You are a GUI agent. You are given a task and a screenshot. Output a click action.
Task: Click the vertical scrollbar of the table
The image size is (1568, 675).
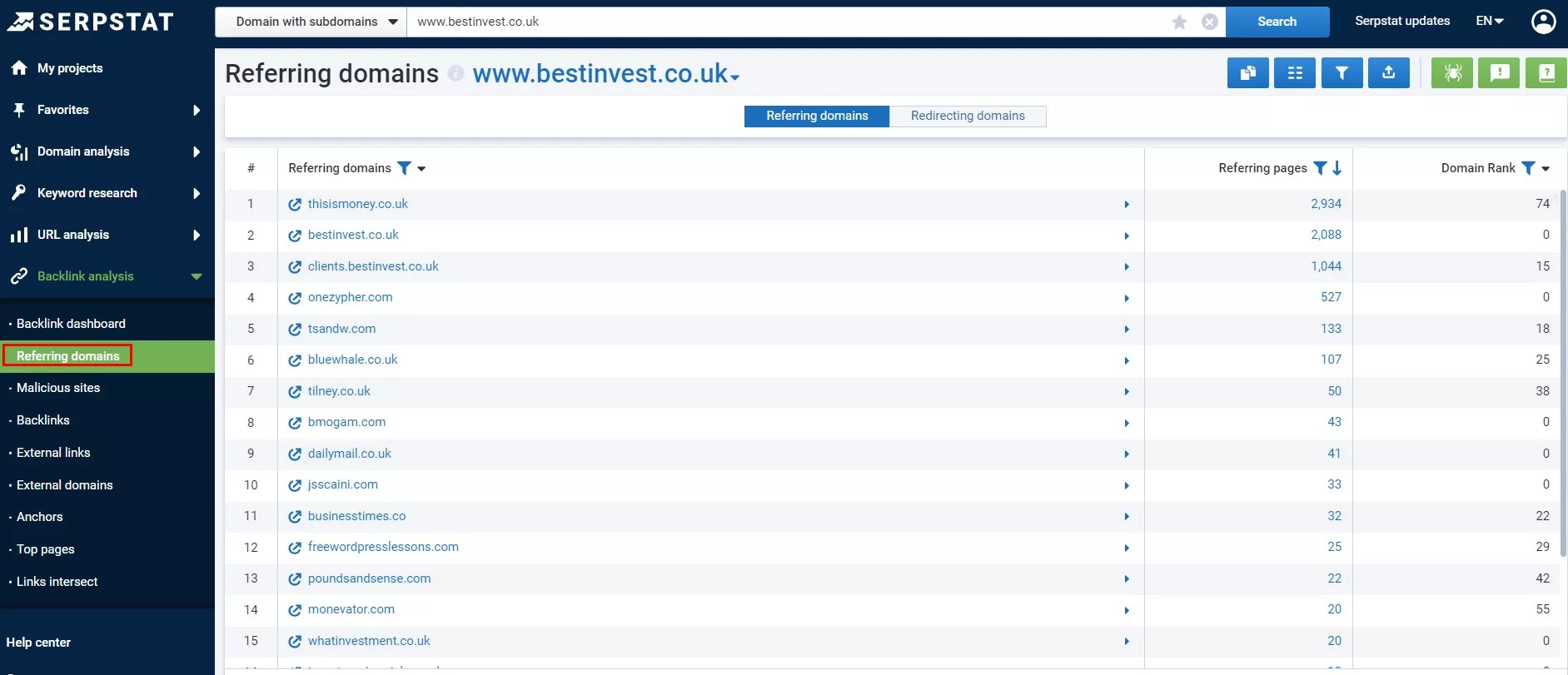click(1563, 373)
